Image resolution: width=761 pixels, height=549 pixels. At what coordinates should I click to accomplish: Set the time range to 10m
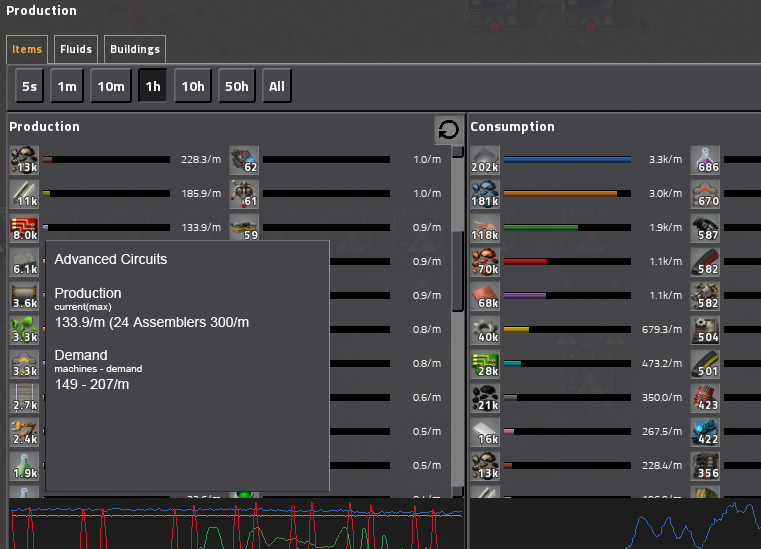pyautogui.click(x=110, y=86)
